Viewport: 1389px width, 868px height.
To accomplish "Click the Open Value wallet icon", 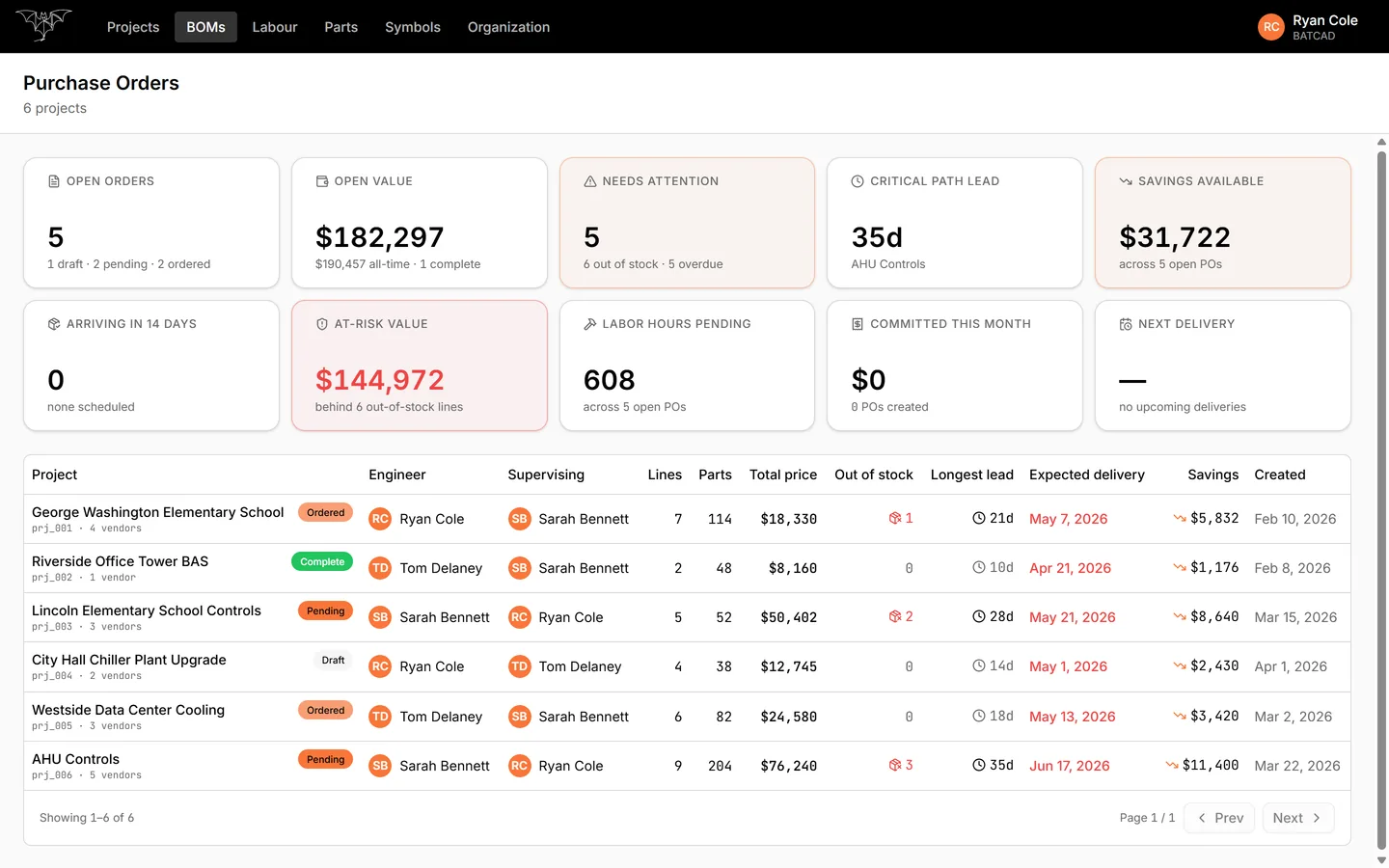I will [x=322, y=181].
